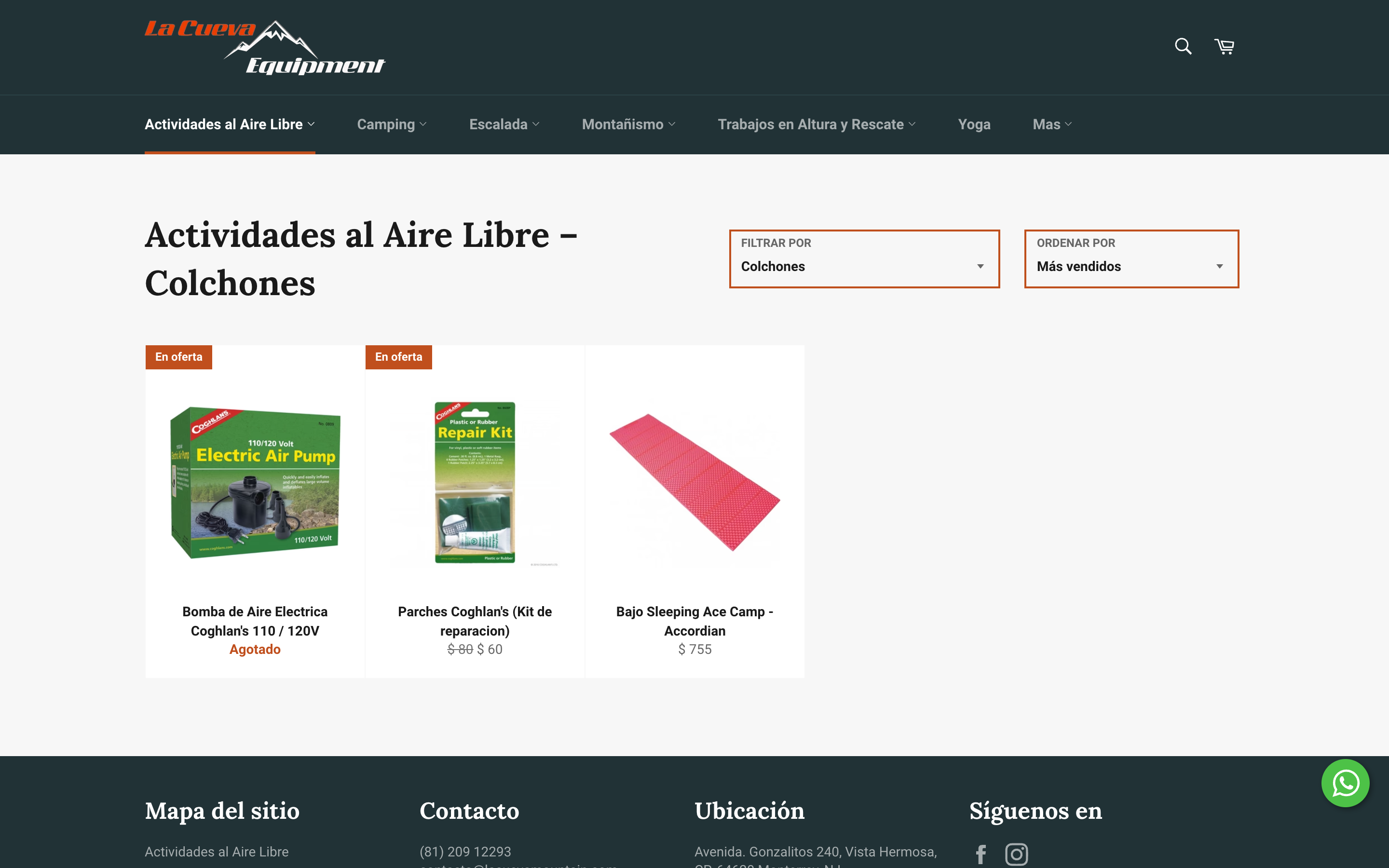The image size is (1389, 868).
Task: Open WhatsApp chat bubble
Action: pyautogui.click(x=1346, y=783)
